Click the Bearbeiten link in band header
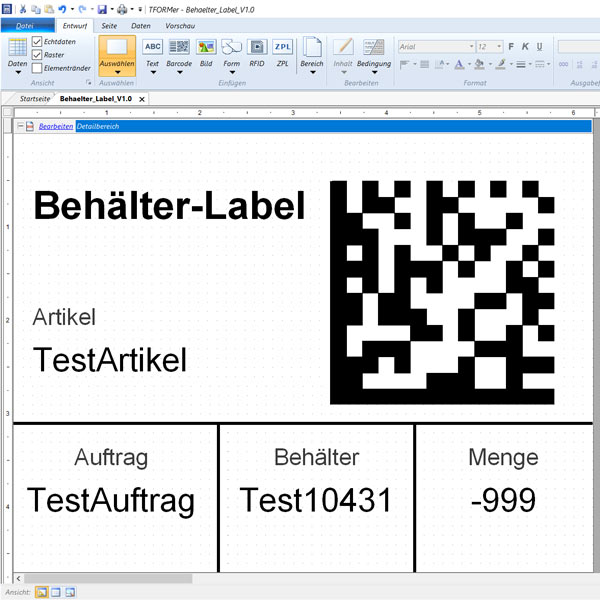This screenshot has width=600, height=600. point(56,126)
